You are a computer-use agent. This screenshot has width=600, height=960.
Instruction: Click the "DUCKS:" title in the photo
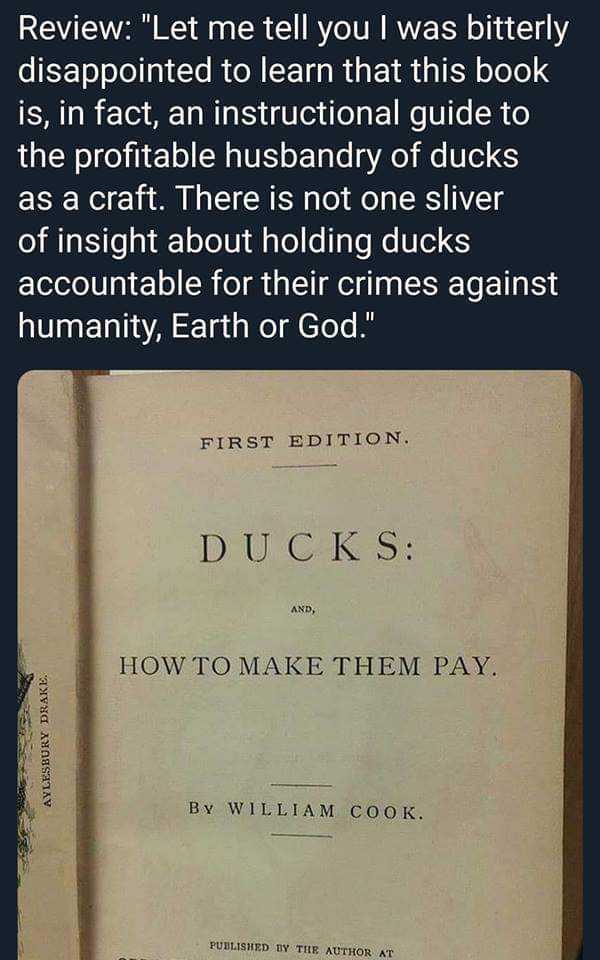tap(306, 549)
